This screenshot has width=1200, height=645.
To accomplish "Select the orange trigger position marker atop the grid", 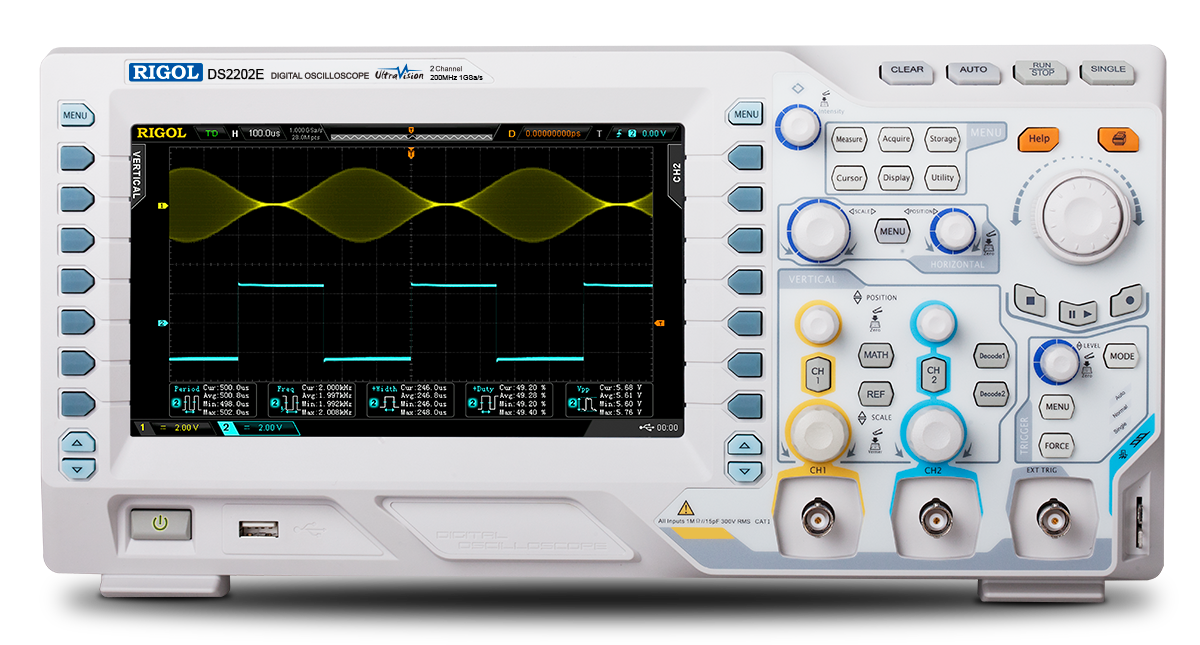I will click(x=410, y=152).
